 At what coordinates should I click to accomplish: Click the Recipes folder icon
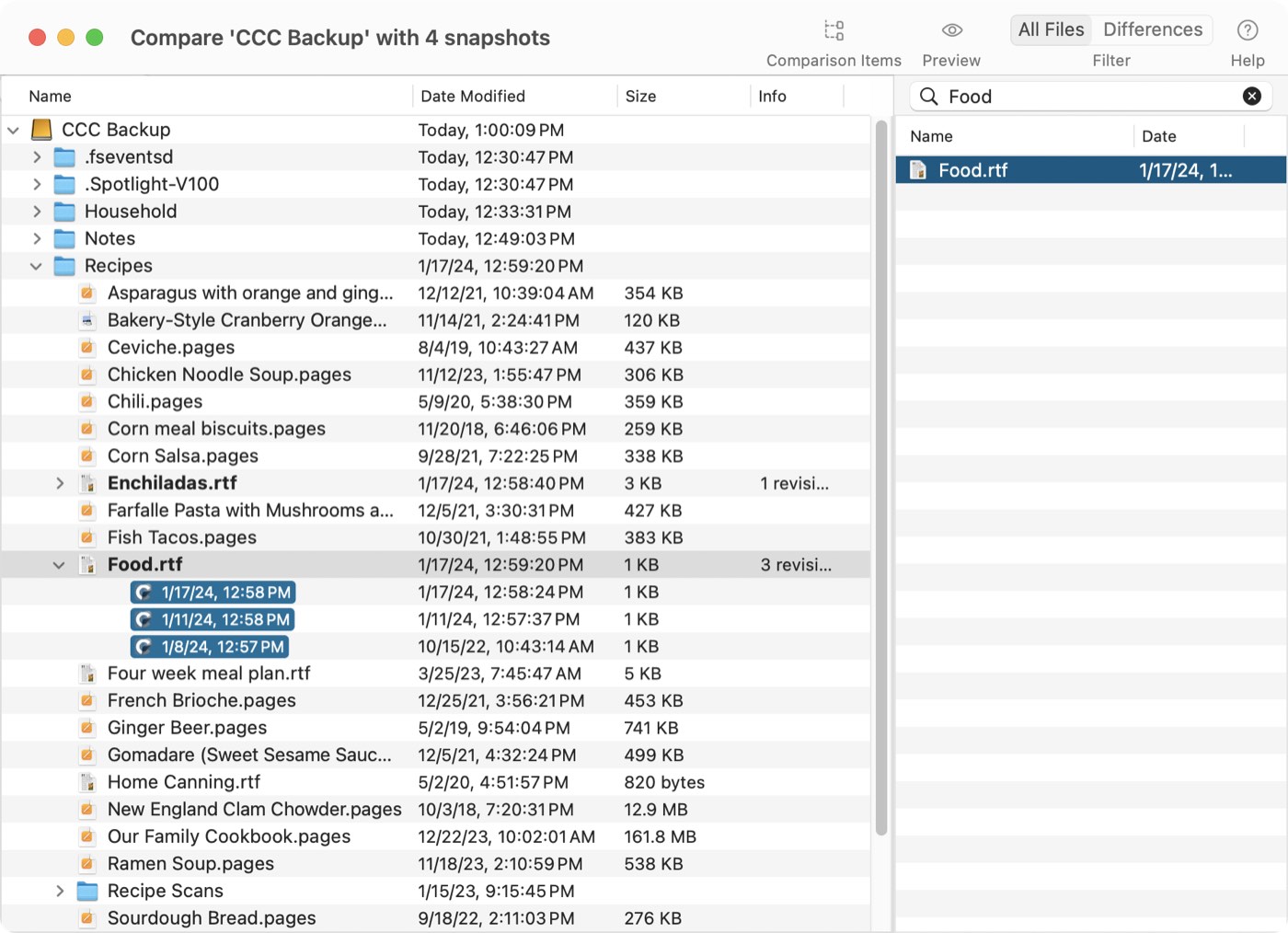[x=64, y=266]
